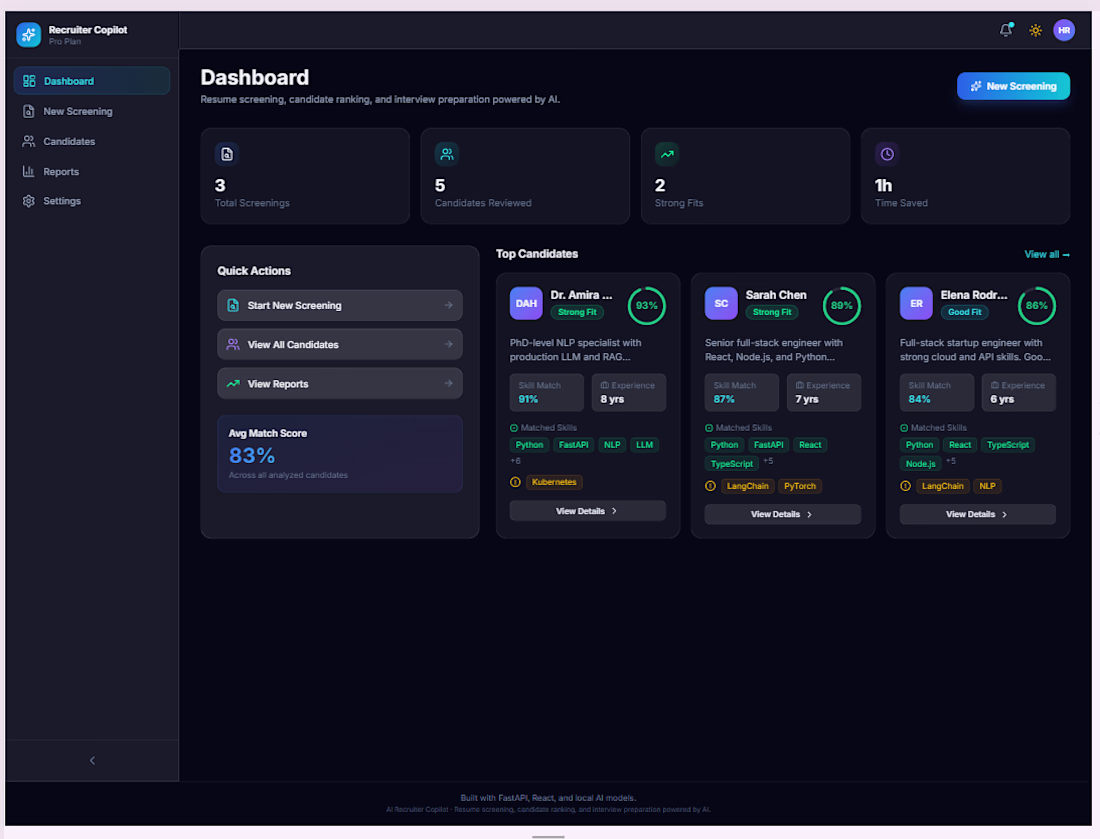The image size is (1100, 839).
Task: Click the Reports bar chart sidebar icon
Action: (x=29, y=171)
